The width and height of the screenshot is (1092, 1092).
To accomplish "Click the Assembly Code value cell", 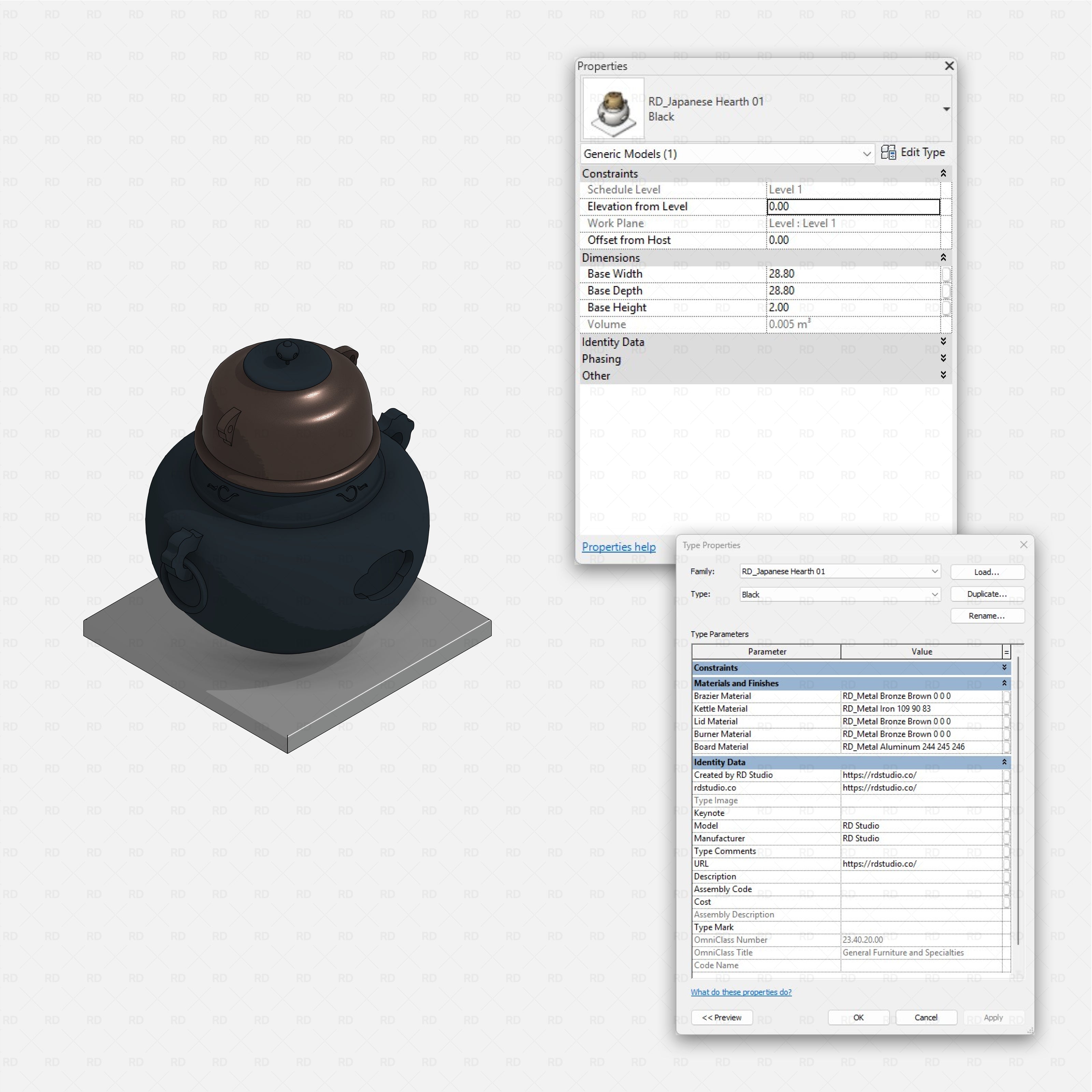I will point(921,890).
